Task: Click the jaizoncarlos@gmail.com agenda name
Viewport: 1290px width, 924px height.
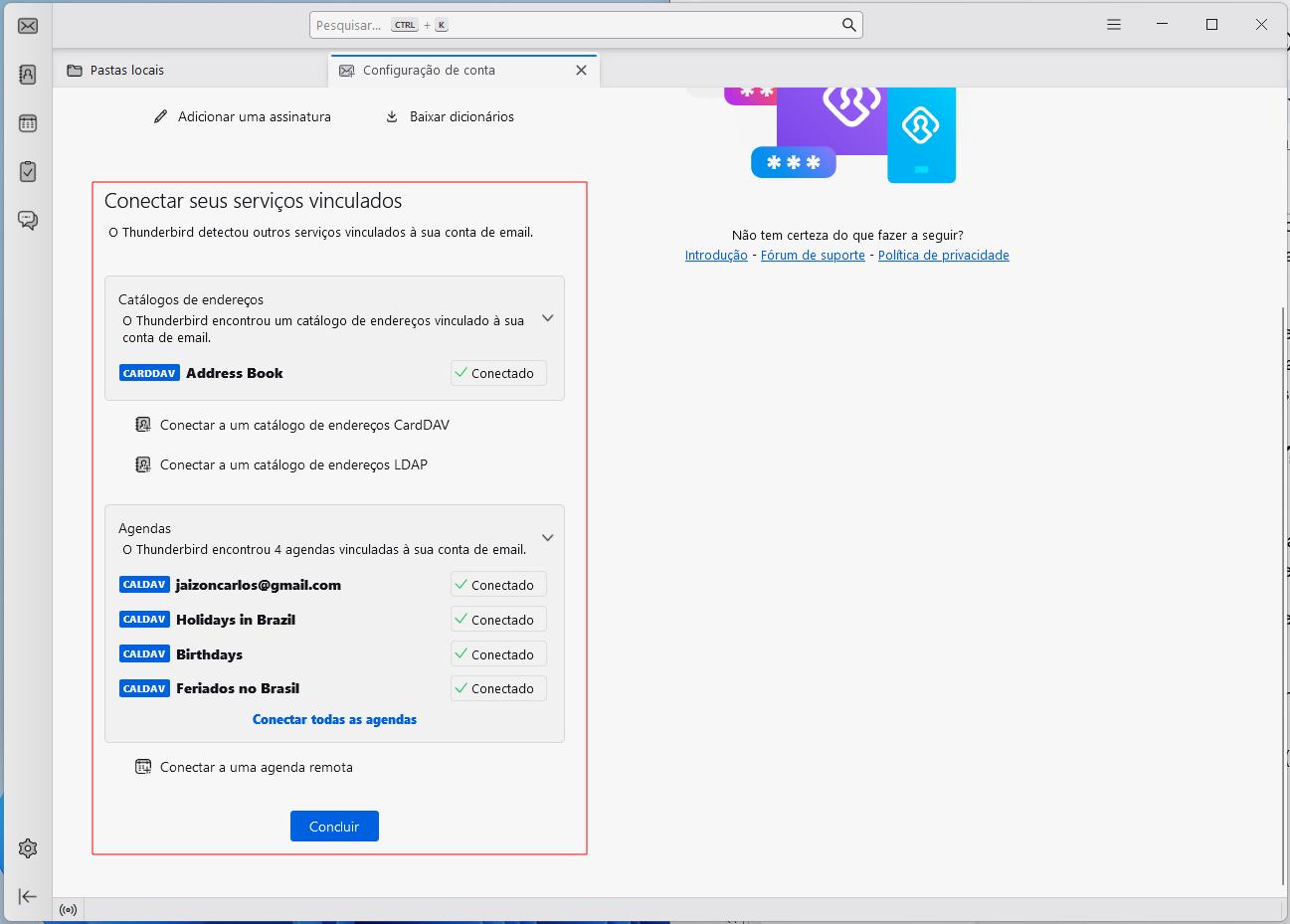Action: tap(259, 585)
